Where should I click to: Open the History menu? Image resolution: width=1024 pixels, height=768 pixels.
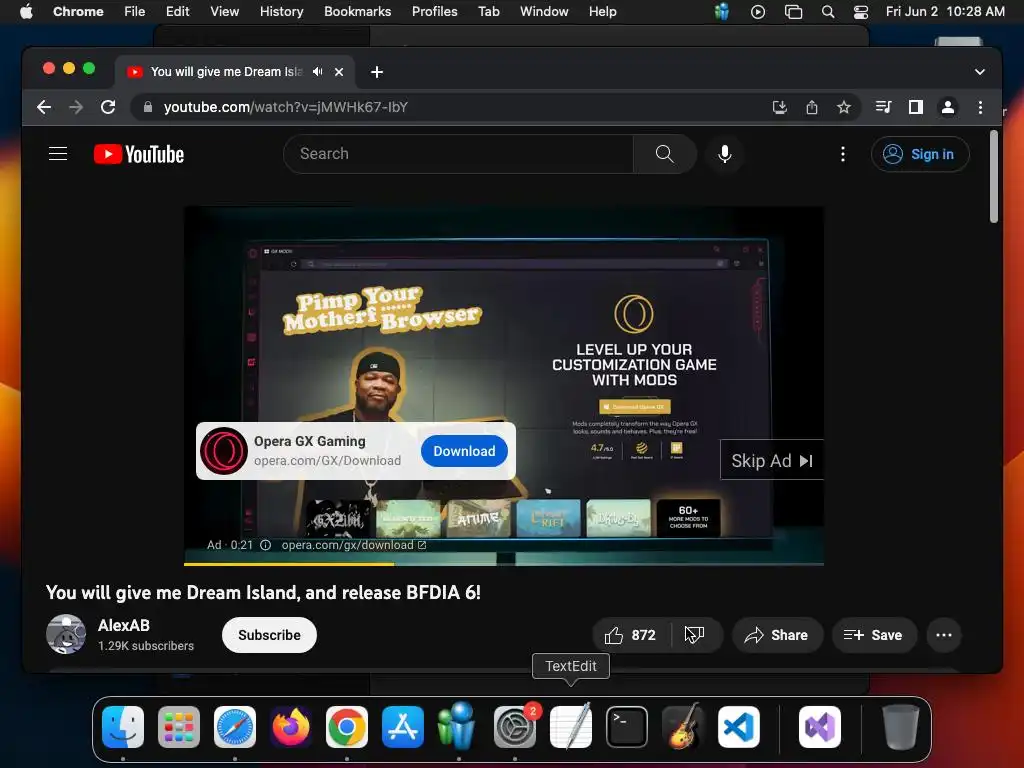pyautogui.click(x=281, y=12)
